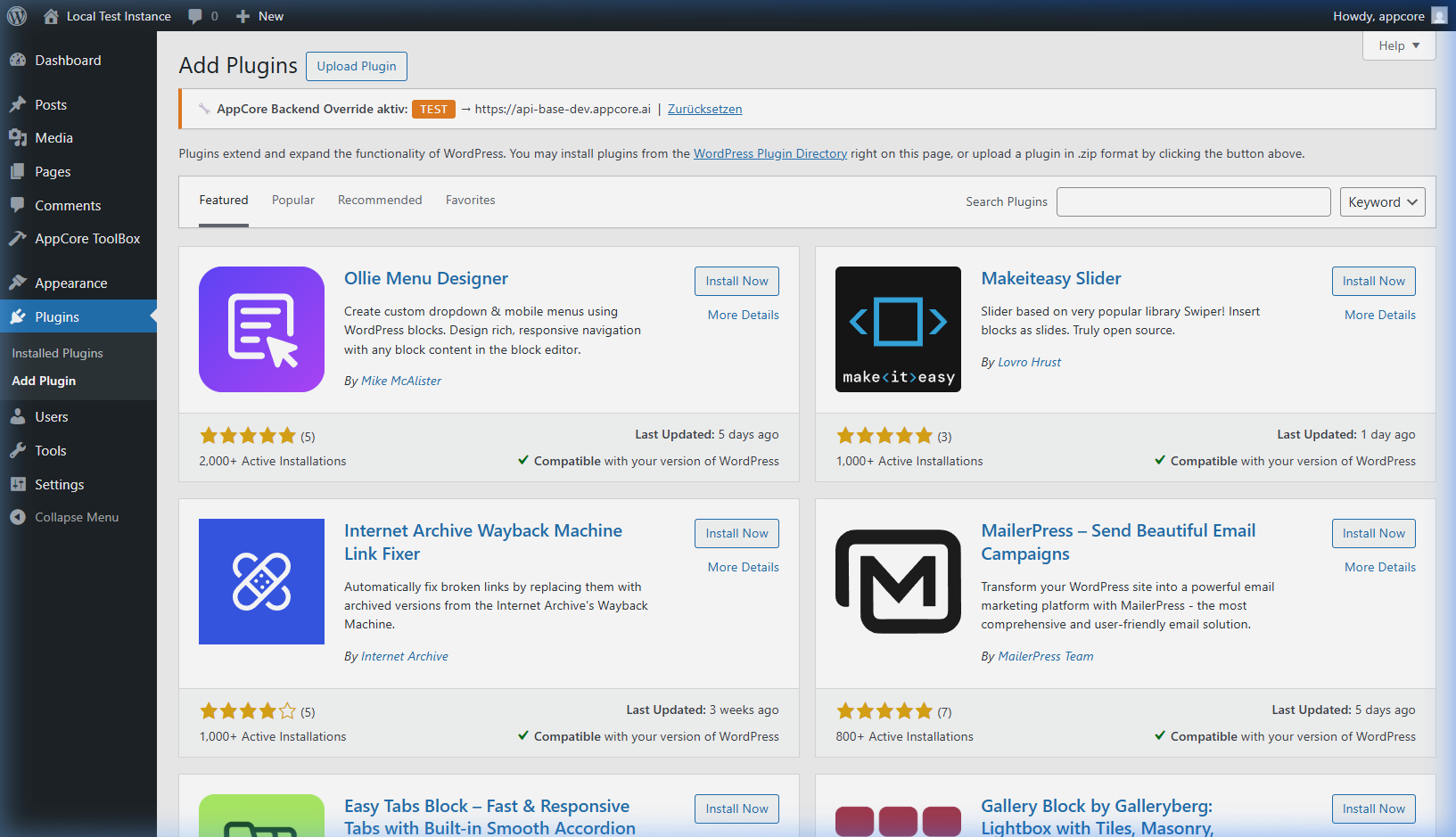Click the Comments speech bubble icon
The width and height of the screenshot is (1456, 837).
[x=19, y=205]
